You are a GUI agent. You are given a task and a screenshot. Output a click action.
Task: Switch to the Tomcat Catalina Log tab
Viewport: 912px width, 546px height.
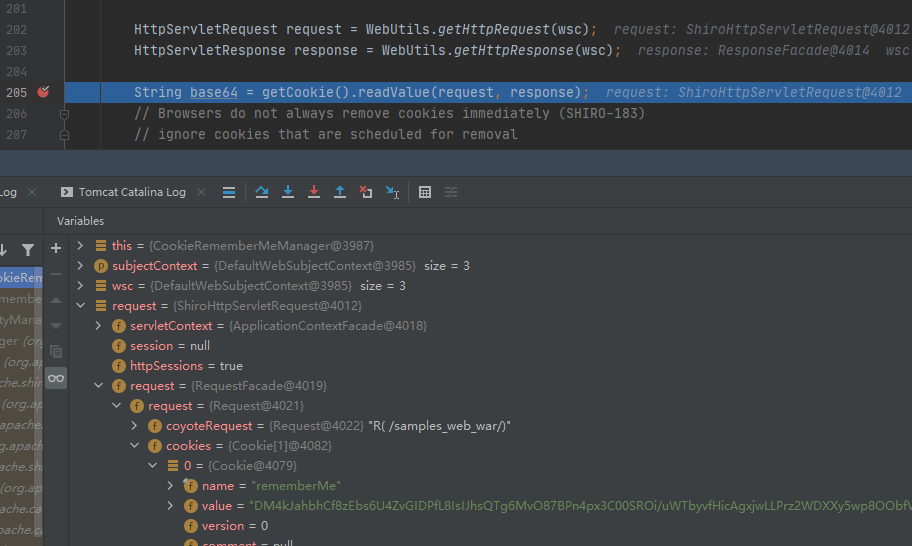[132, 192]
